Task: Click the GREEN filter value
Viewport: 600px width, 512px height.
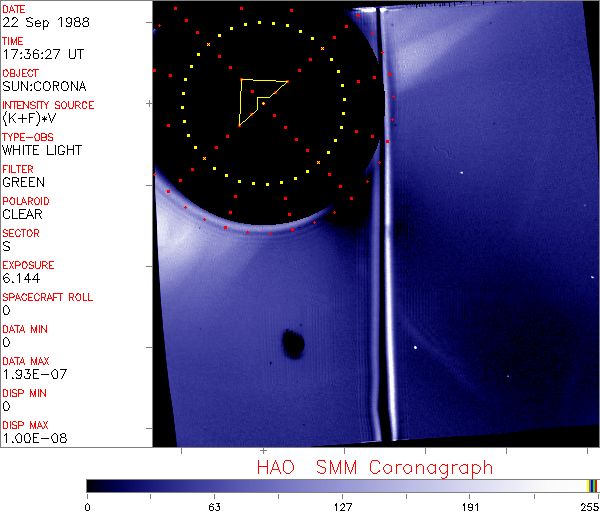Action: [x=24, y=182]
